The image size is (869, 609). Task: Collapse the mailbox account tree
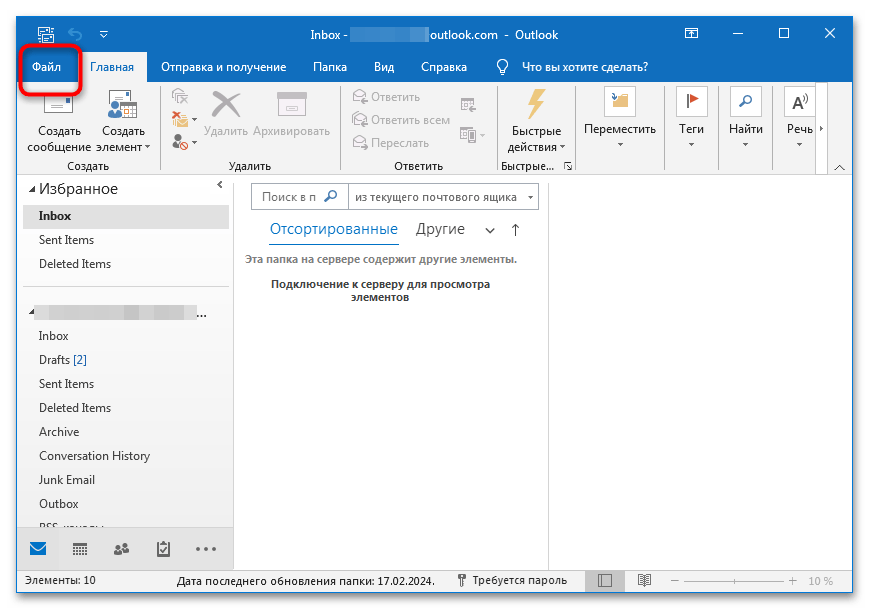(x=32, y=313)
